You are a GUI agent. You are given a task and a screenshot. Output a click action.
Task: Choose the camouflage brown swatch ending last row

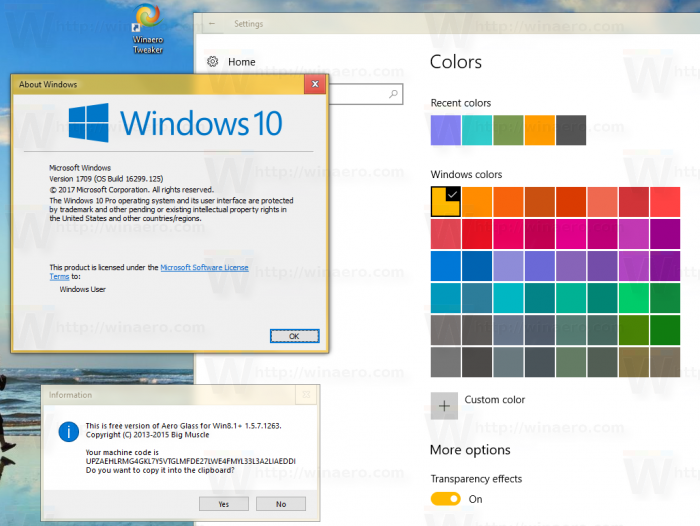pyautogui.click(x=665, y=362)
